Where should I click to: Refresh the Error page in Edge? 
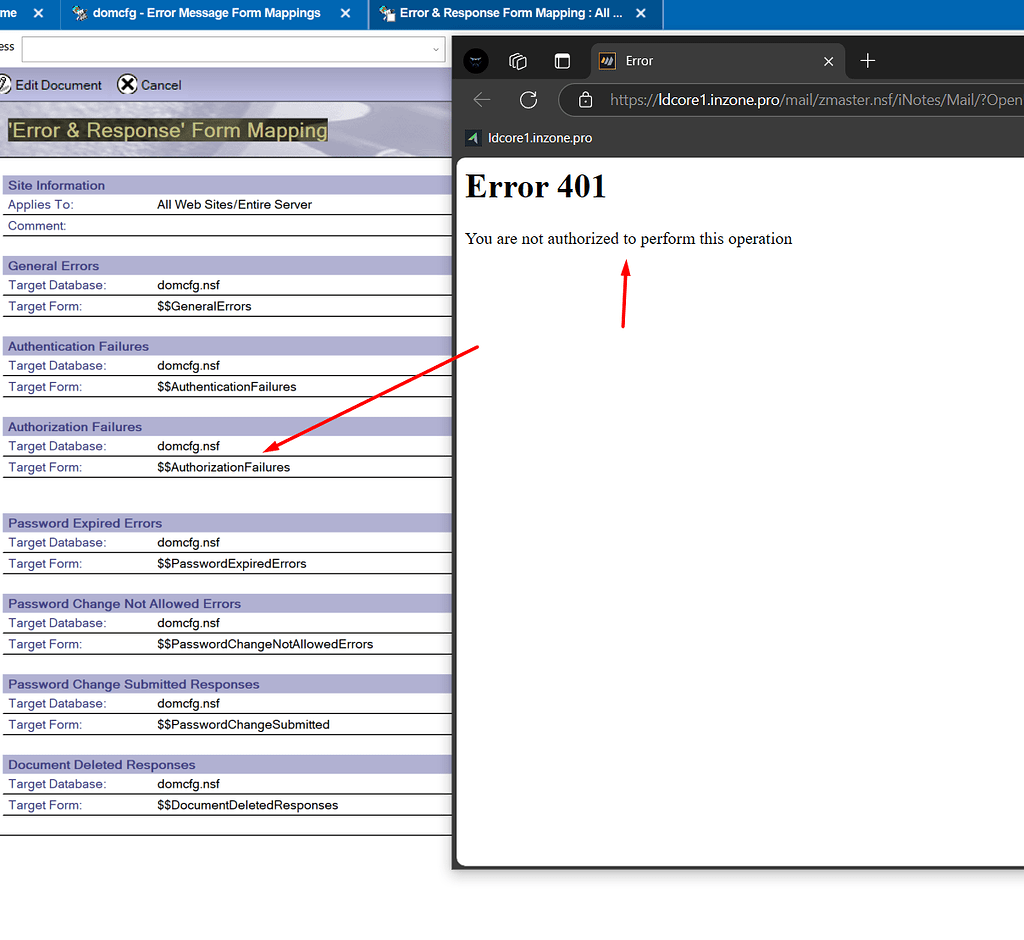[528, 99]
